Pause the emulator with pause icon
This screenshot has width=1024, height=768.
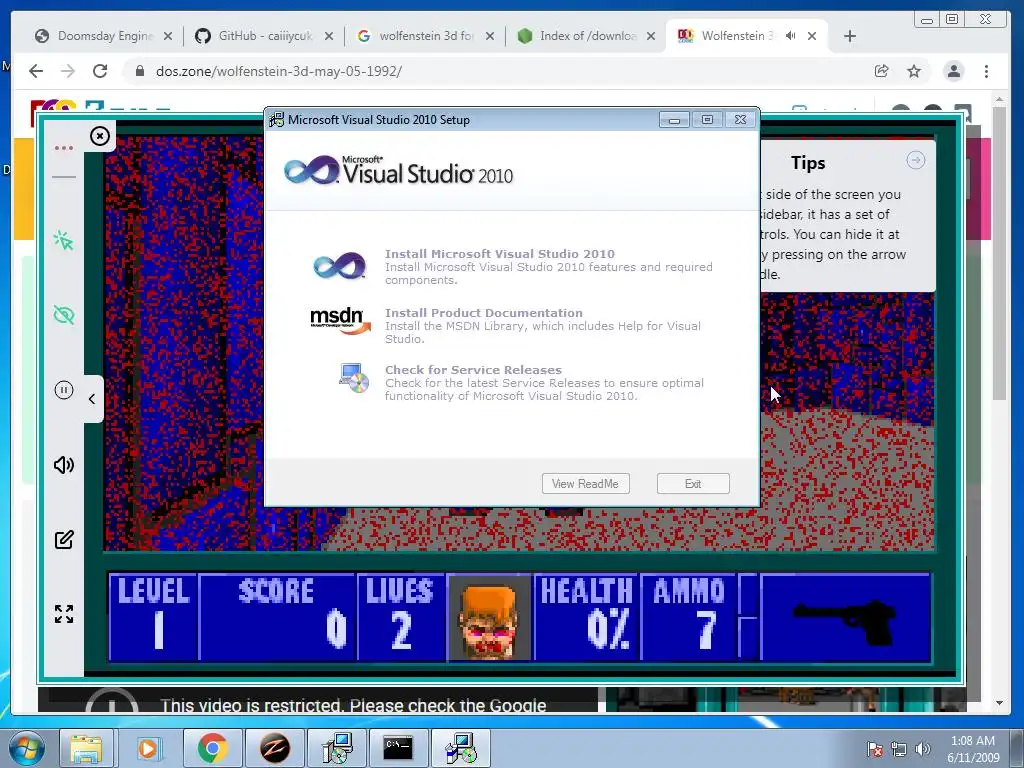64,391
